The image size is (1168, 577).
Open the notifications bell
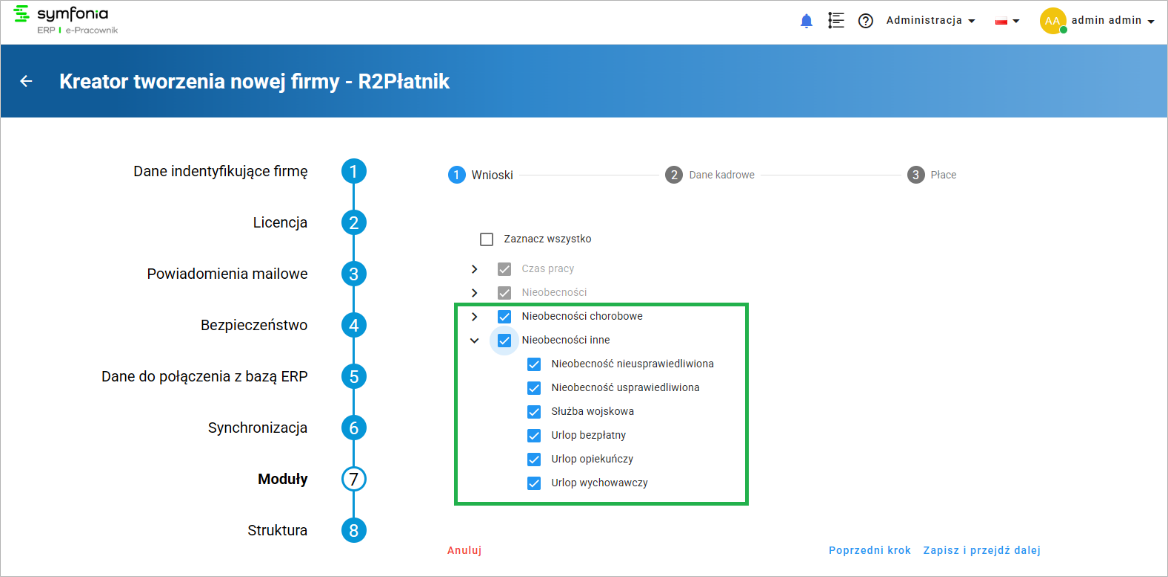tap(806, 21)
